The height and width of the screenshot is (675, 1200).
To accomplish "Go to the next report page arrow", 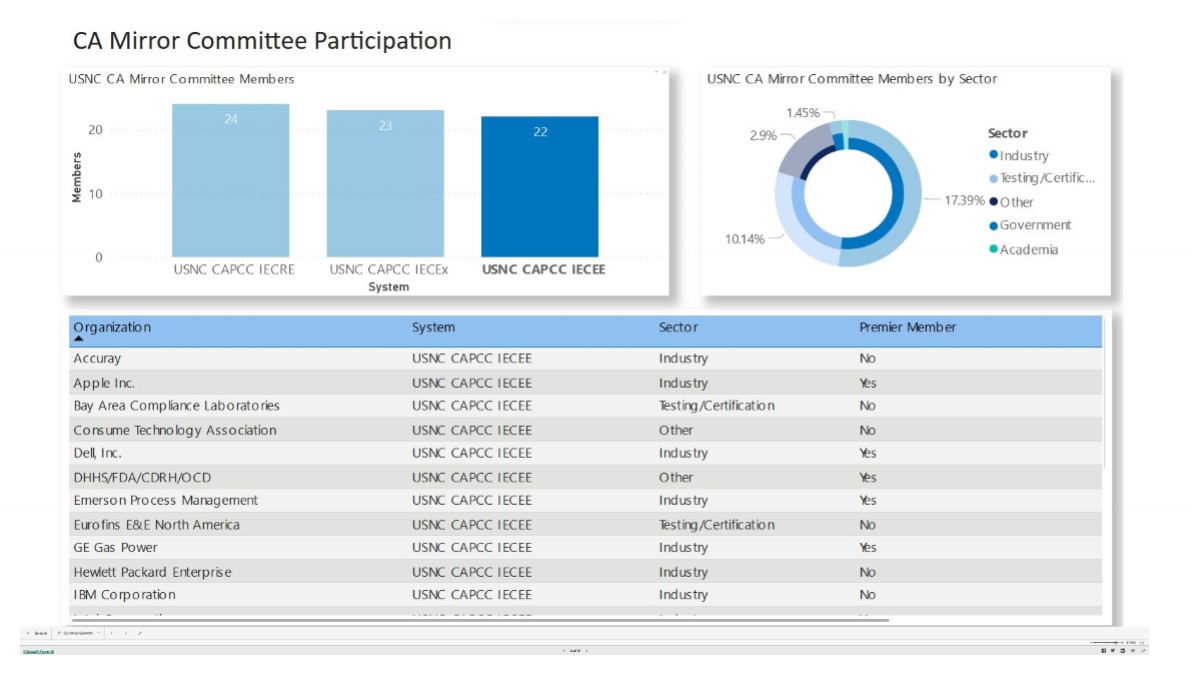I will (x=586, y=651).
